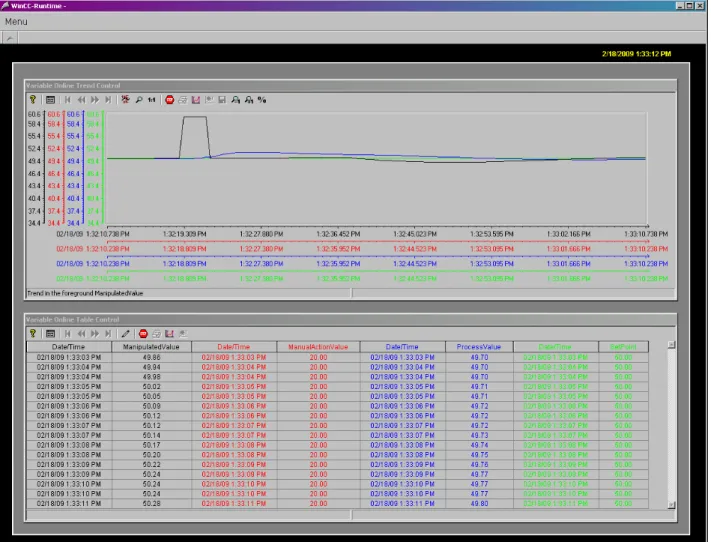711x542 pixels.
Task: Jump to last data record in Trend Control
Action: (x=108, y=100)
